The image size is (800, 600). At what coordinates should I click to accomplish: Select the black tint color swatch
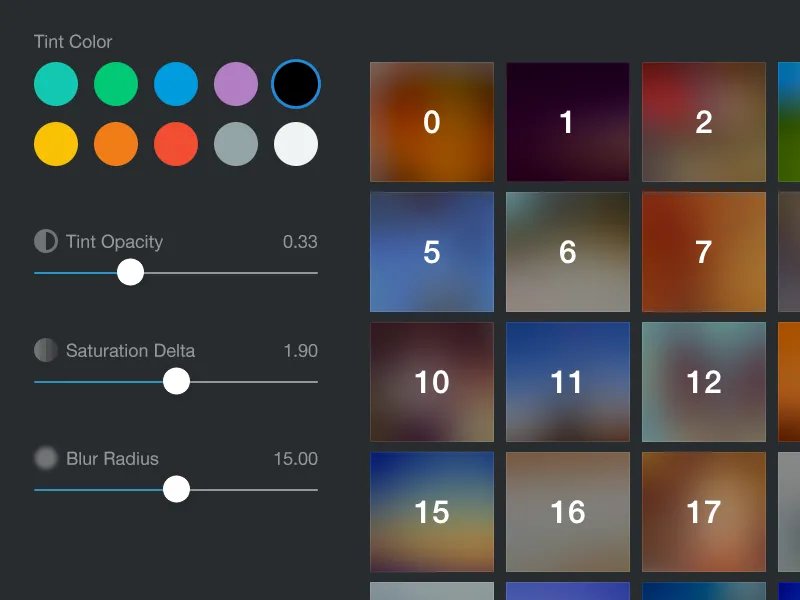click(x=296, y=84)
